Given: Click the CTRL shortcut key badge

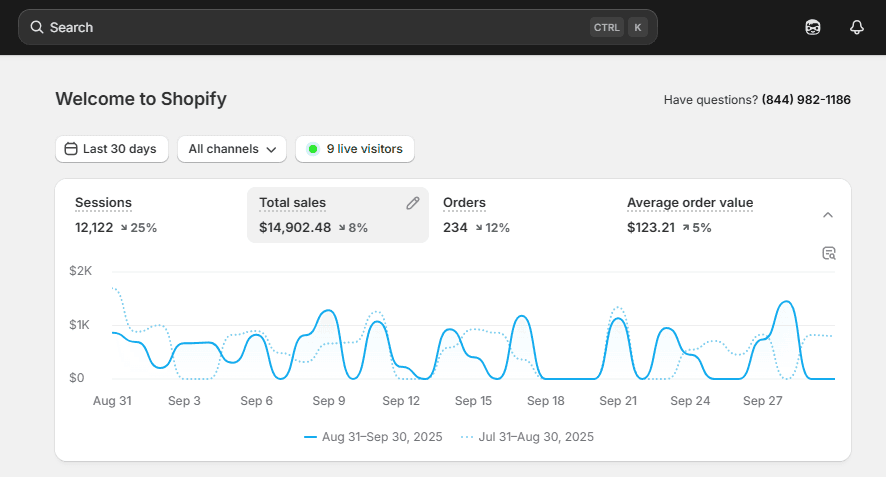Looking at the screenshot, I should point(606,27).
